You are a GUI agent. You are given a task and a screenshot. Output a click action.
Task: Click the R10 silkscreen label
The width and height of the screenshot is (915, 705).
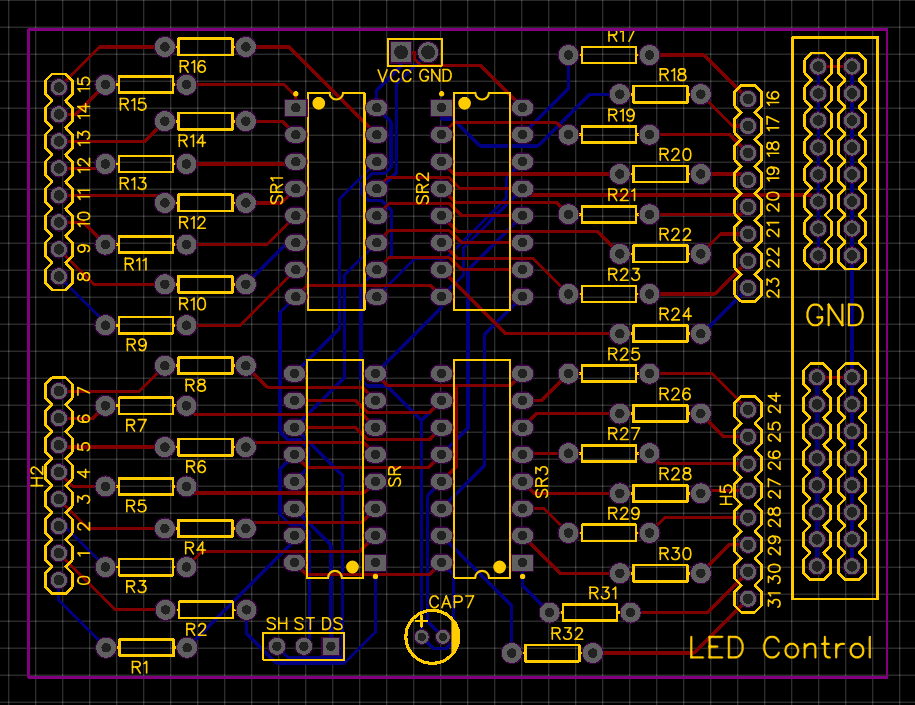tap(192, 304)
